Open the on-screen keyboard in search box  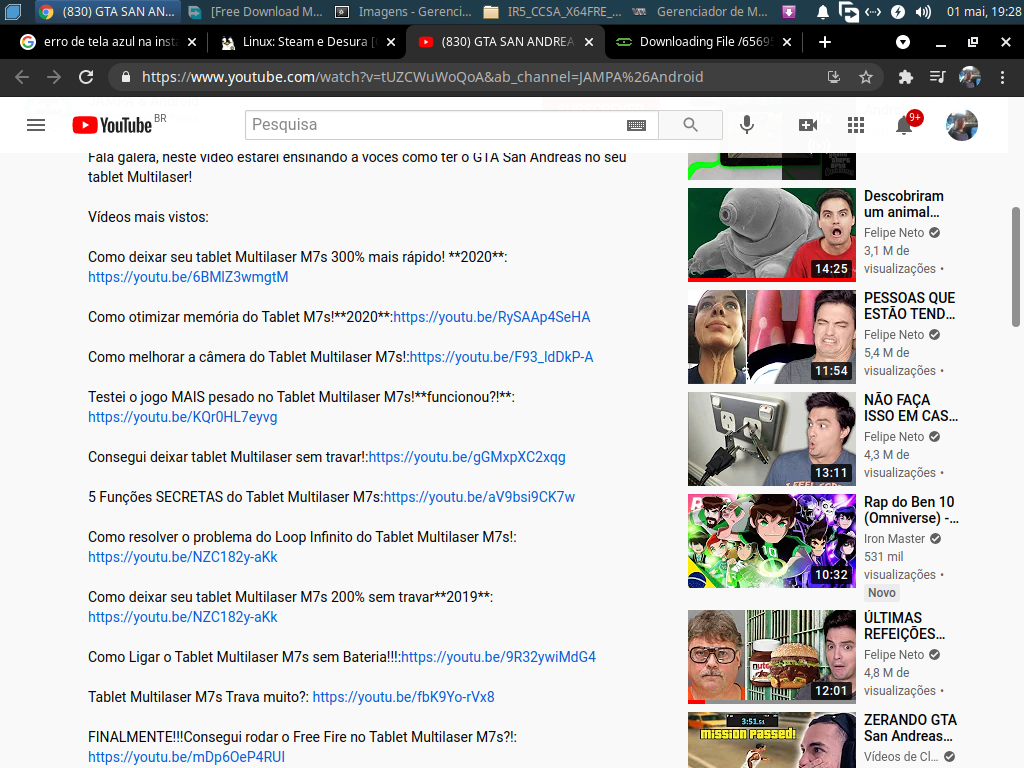click(x=636, y=125)
